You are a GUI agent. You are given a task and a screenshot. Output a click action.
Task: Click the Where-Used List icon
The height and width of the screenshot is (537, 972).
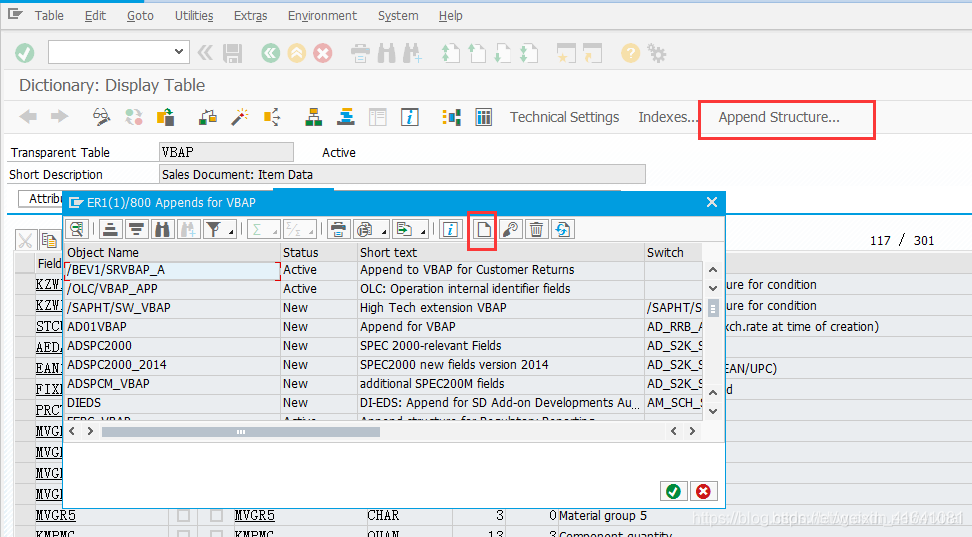pyautogui.click(x=272, y=117)
